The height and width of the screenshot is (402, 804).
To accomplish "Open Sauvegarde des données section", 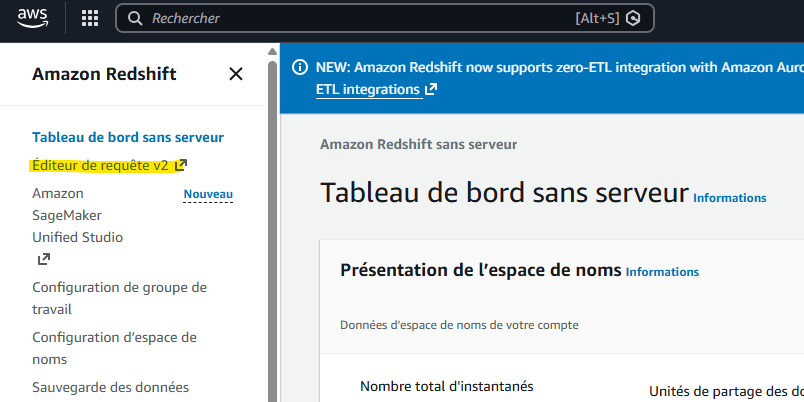I will pos(111,387).
